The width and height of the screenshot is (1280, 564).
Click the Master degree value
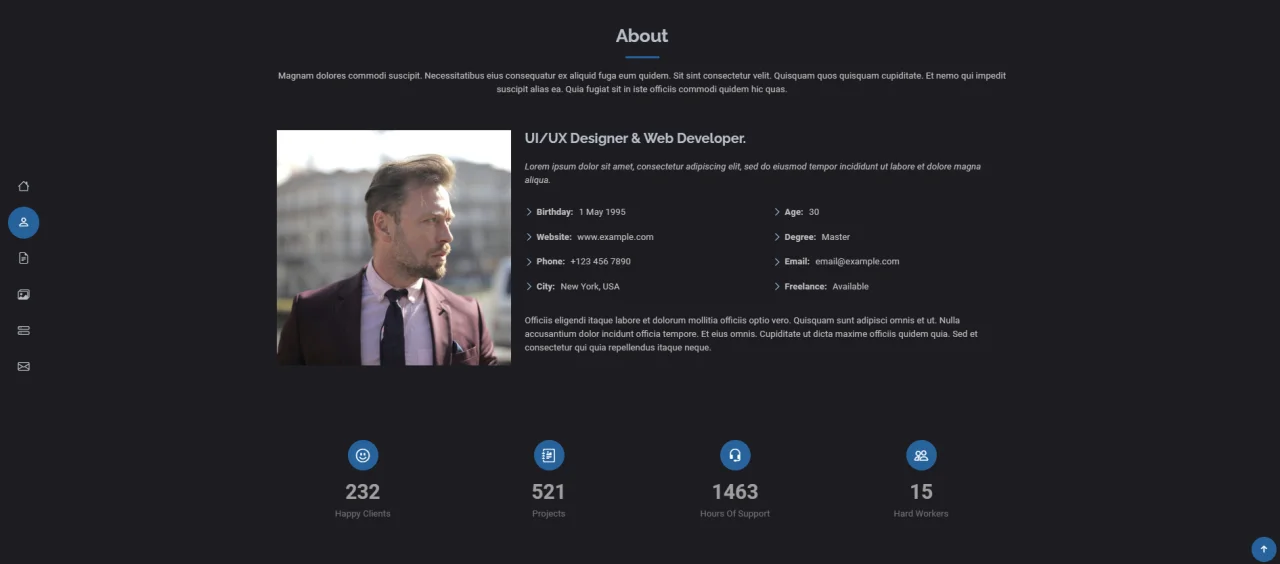pos(835,237)
